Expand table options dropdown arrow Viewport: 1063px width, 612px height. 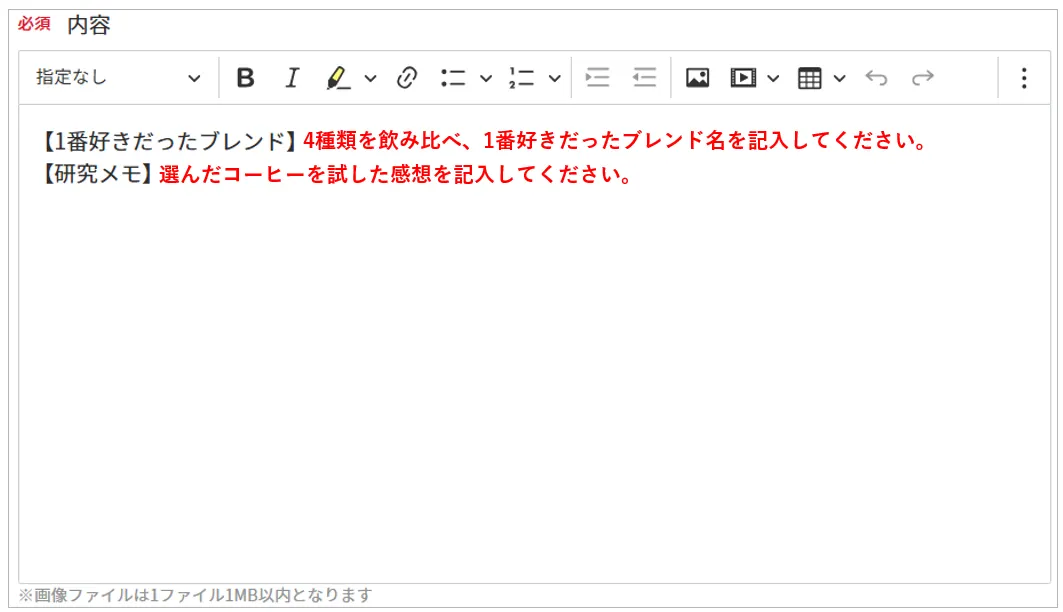point(839,78)
